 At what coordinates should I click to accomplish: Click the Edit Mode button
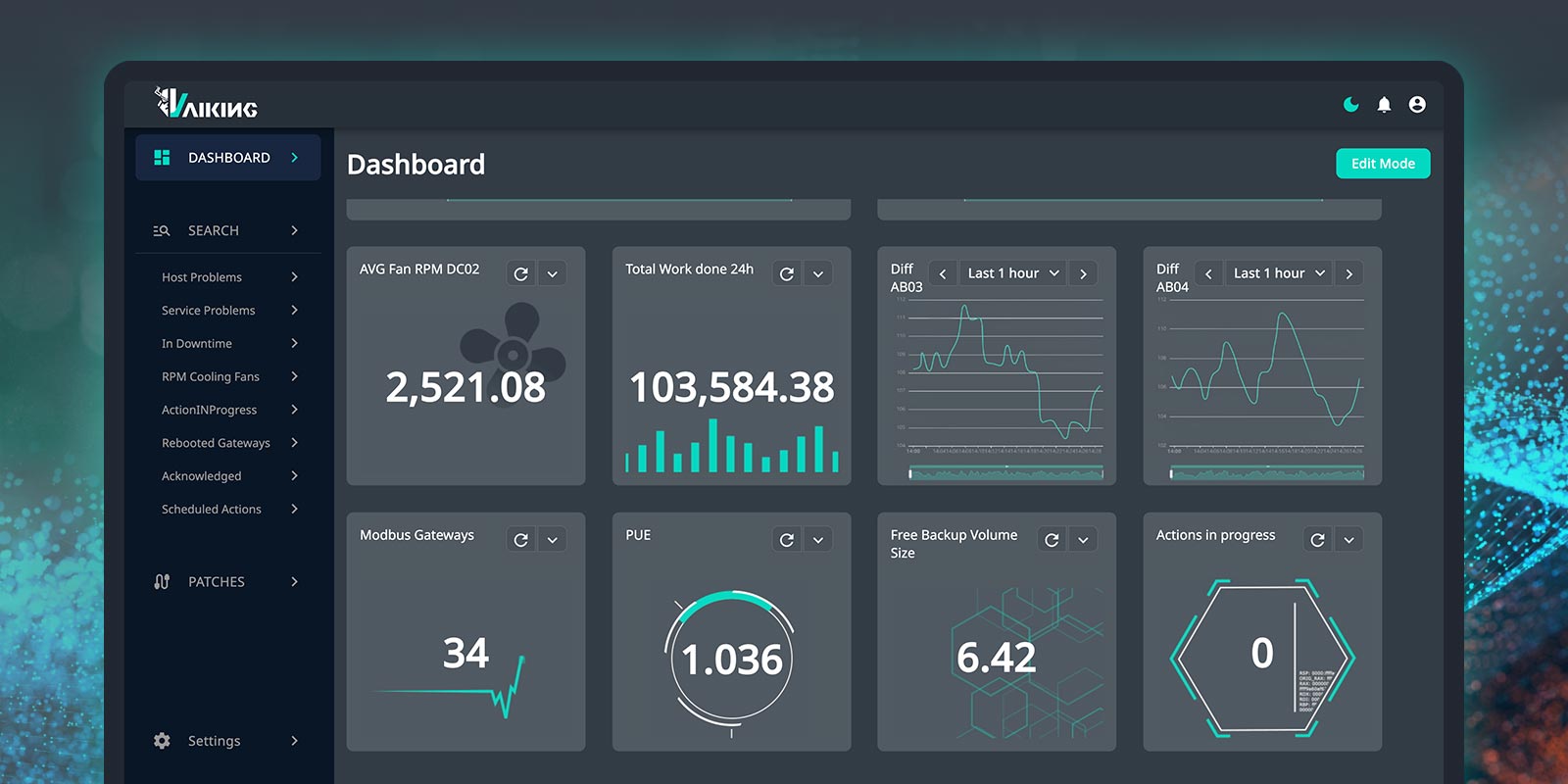tap(1383, 164)
